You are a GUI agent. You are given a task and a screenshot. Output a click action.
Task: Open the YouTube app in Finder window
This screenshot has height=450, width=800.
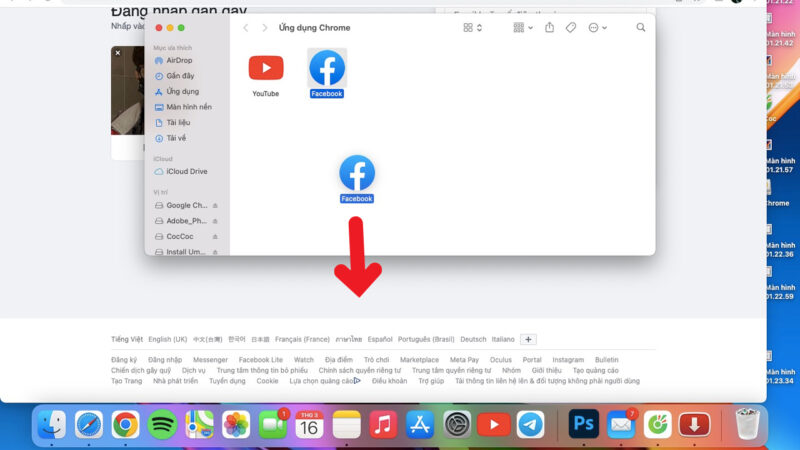pos(266,69)
